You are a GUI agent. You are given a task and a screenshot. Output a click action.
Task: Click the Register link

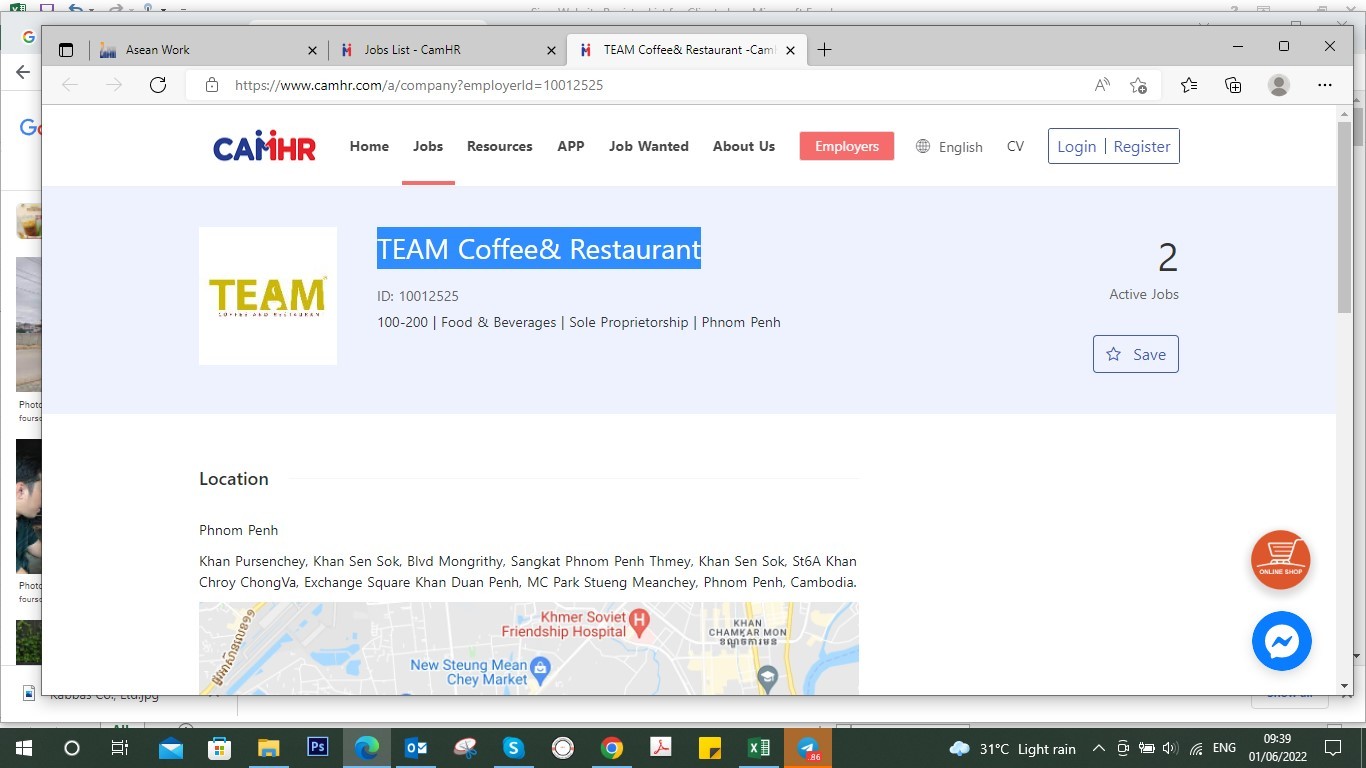1142,146
